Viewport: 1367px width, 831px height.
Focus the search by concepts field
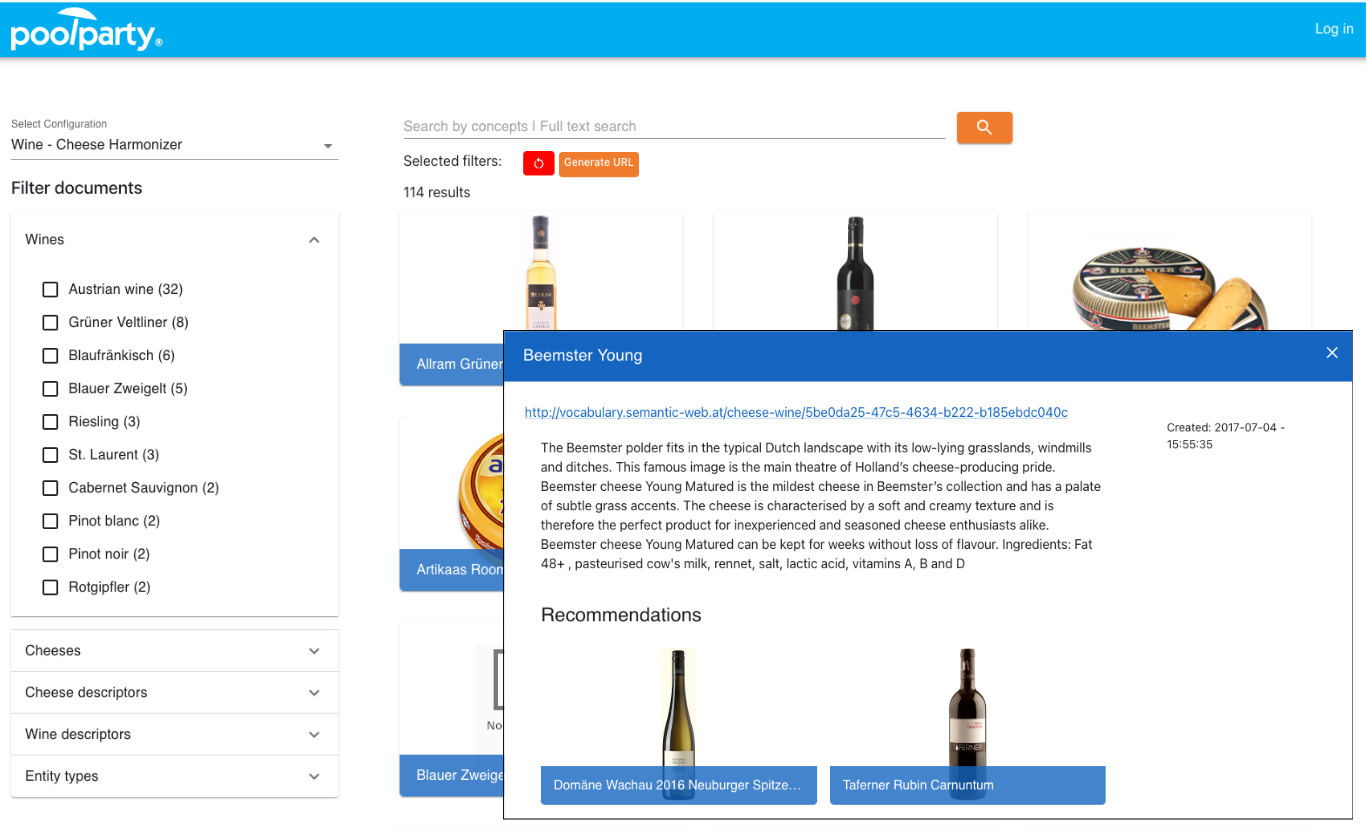point(674,126)
